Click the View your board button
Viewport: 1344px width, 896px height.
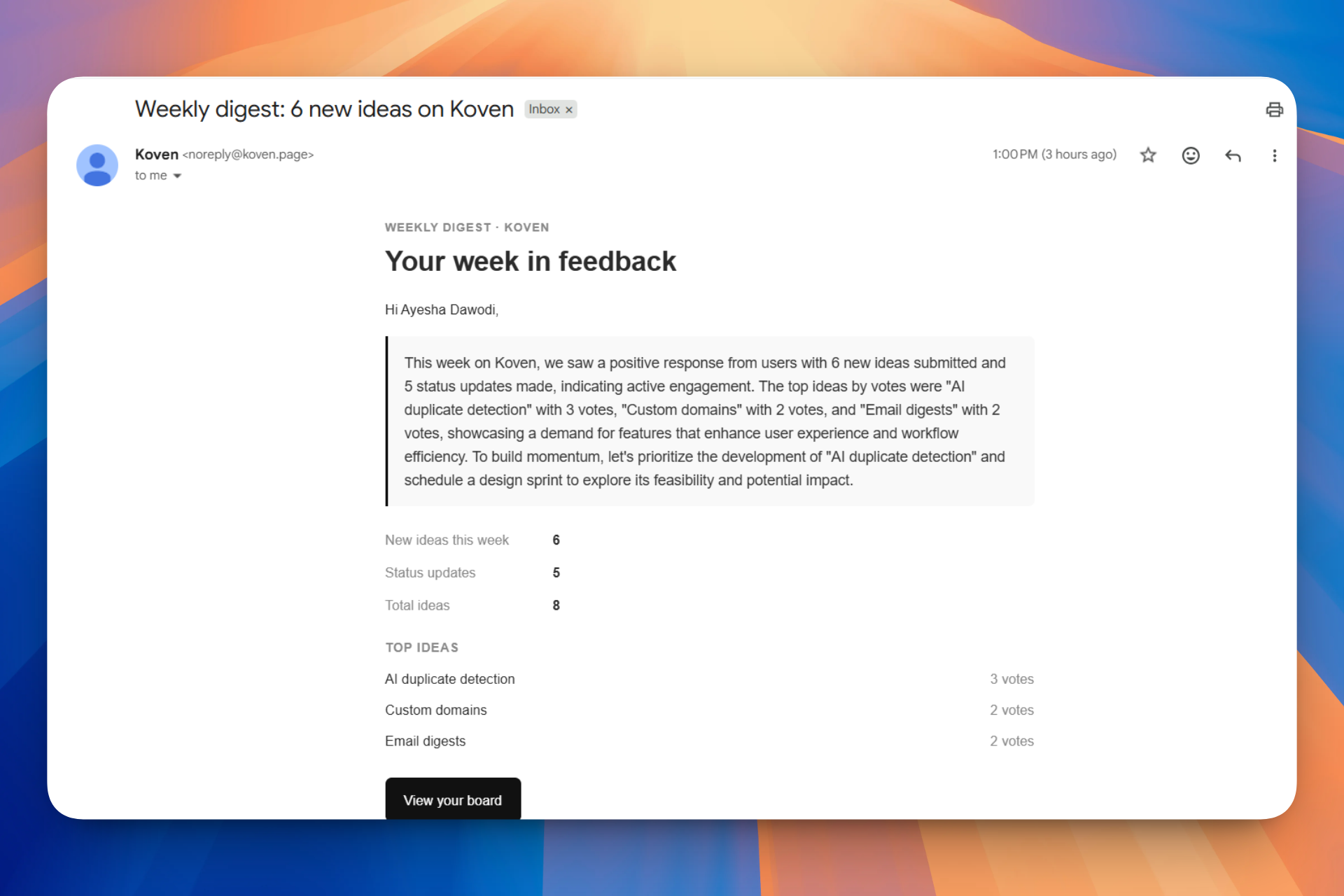click(453, 799)
